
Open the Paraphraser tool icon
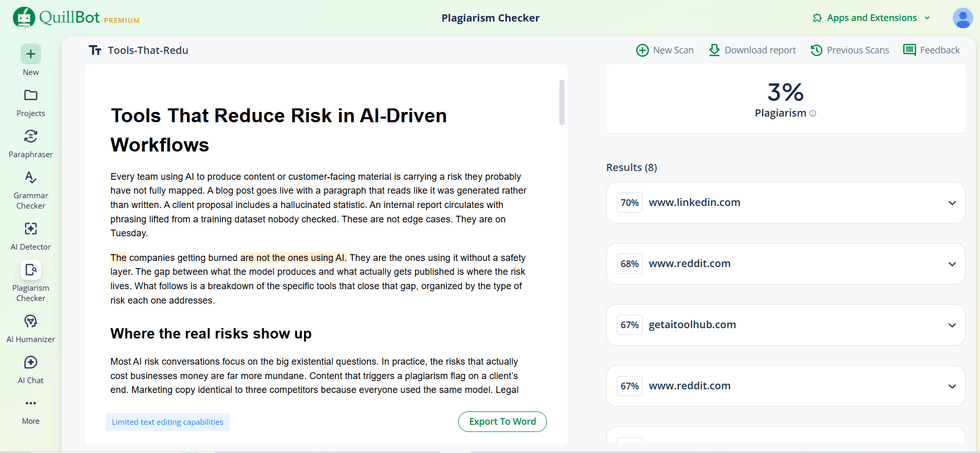click(31, 136)
